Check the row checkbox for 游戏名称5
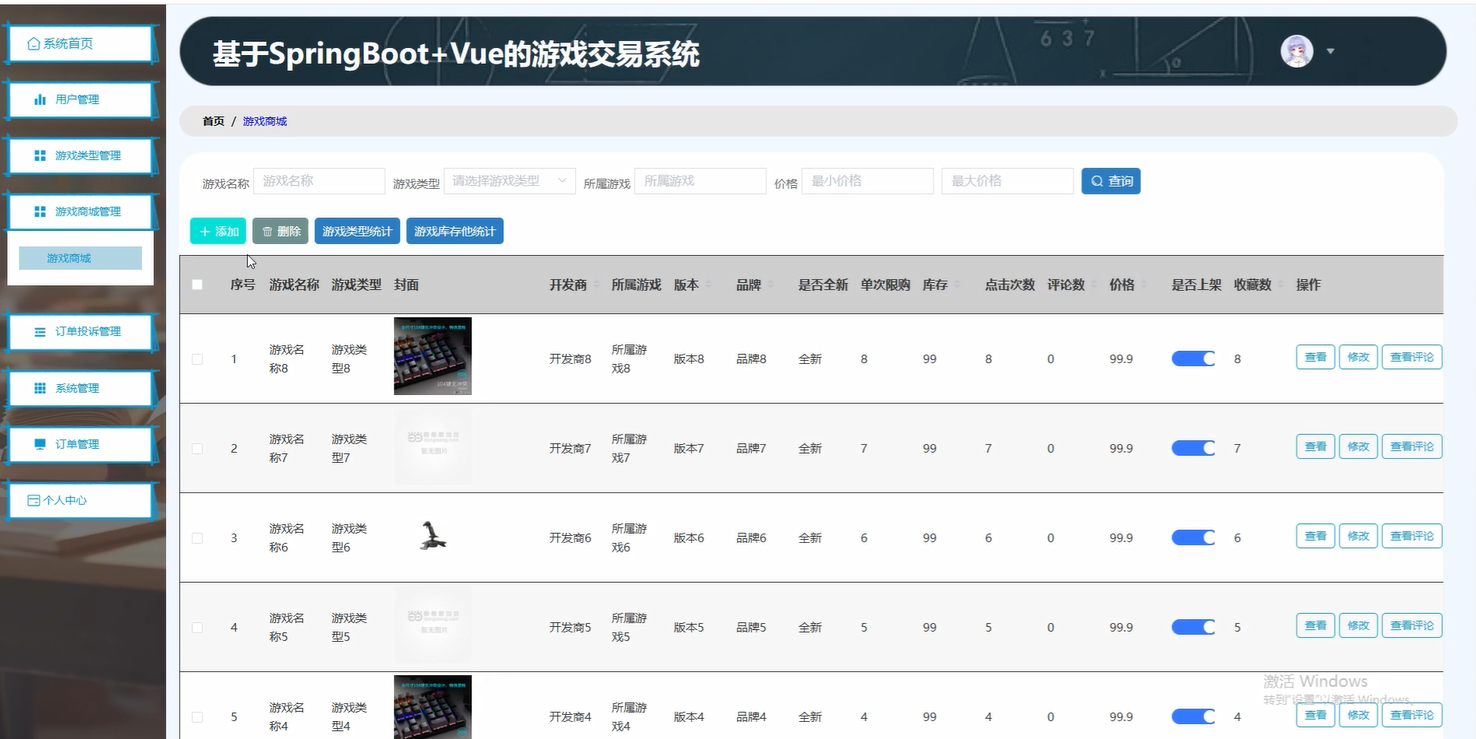The width and height of the screenshot is (1476, 739). [197, 628]
